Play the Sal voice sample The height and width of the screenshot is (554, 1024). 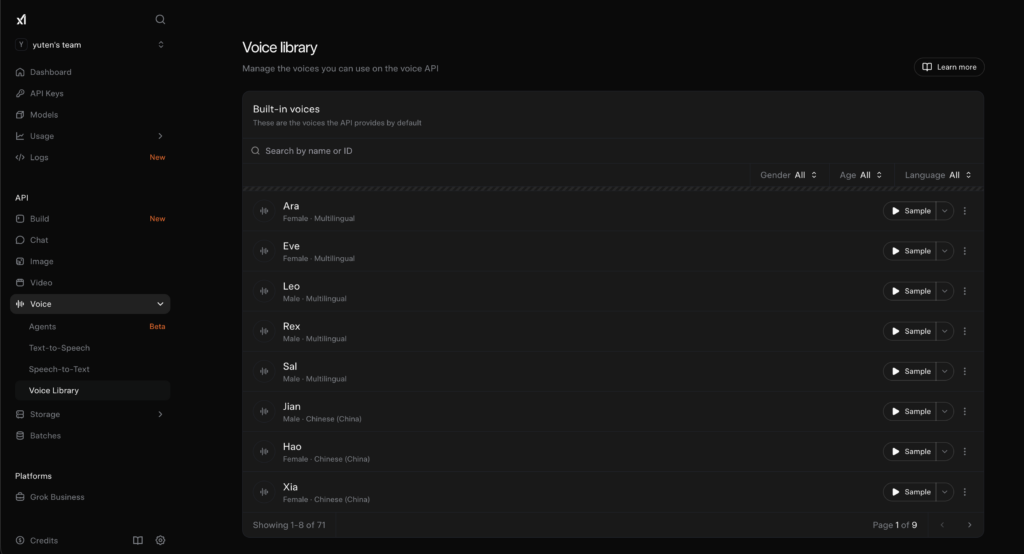[x=910, y=371]
